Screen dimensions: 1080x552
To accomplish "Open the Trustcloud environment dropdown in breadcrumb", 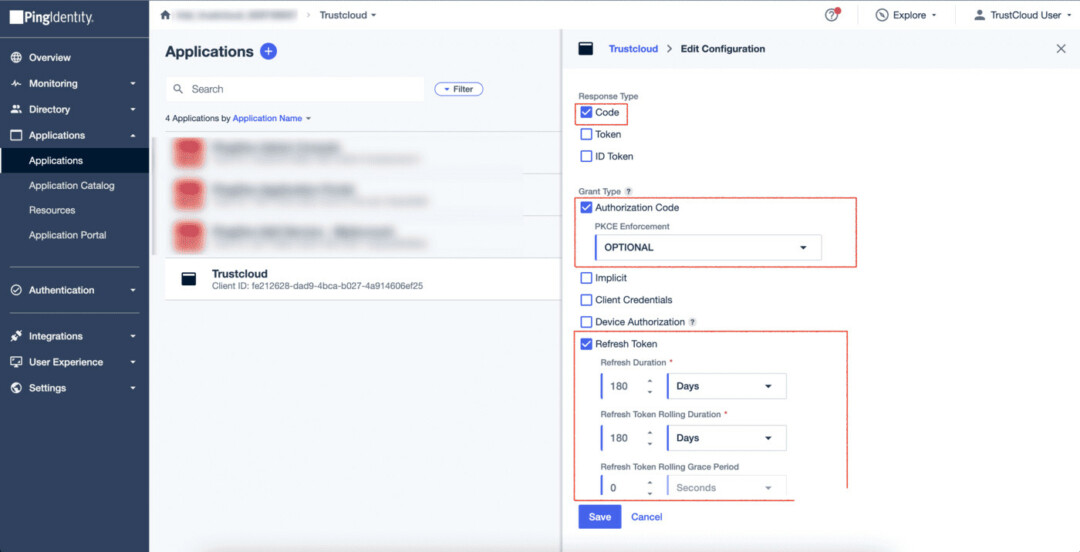I will click(x=348, y=15).
